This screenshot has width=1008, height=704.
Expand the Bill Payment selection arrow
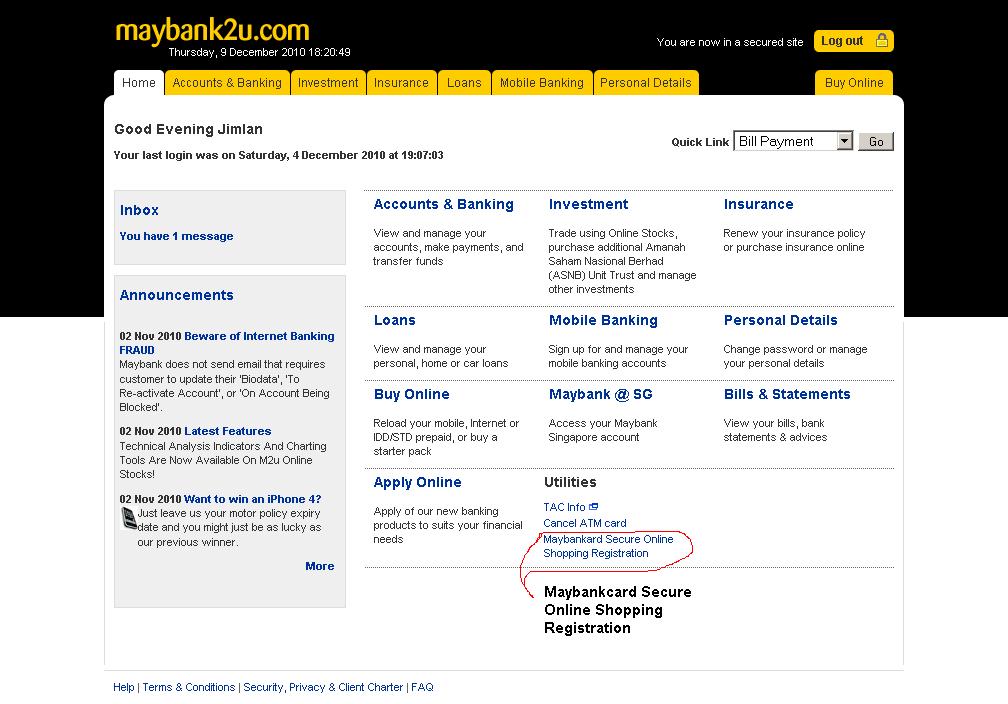(845, 141)
